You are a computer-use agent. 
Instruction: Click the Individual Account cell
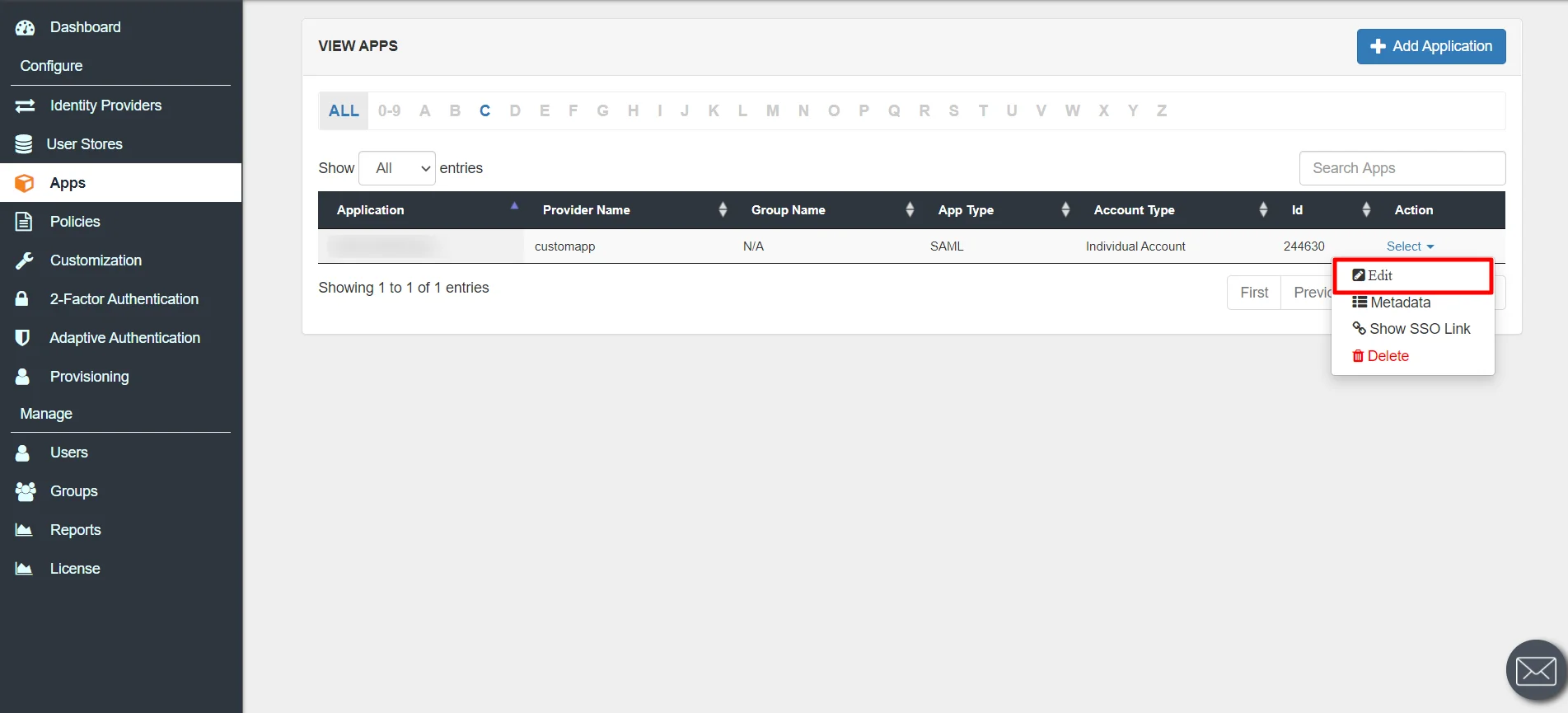pos(1135,246)
